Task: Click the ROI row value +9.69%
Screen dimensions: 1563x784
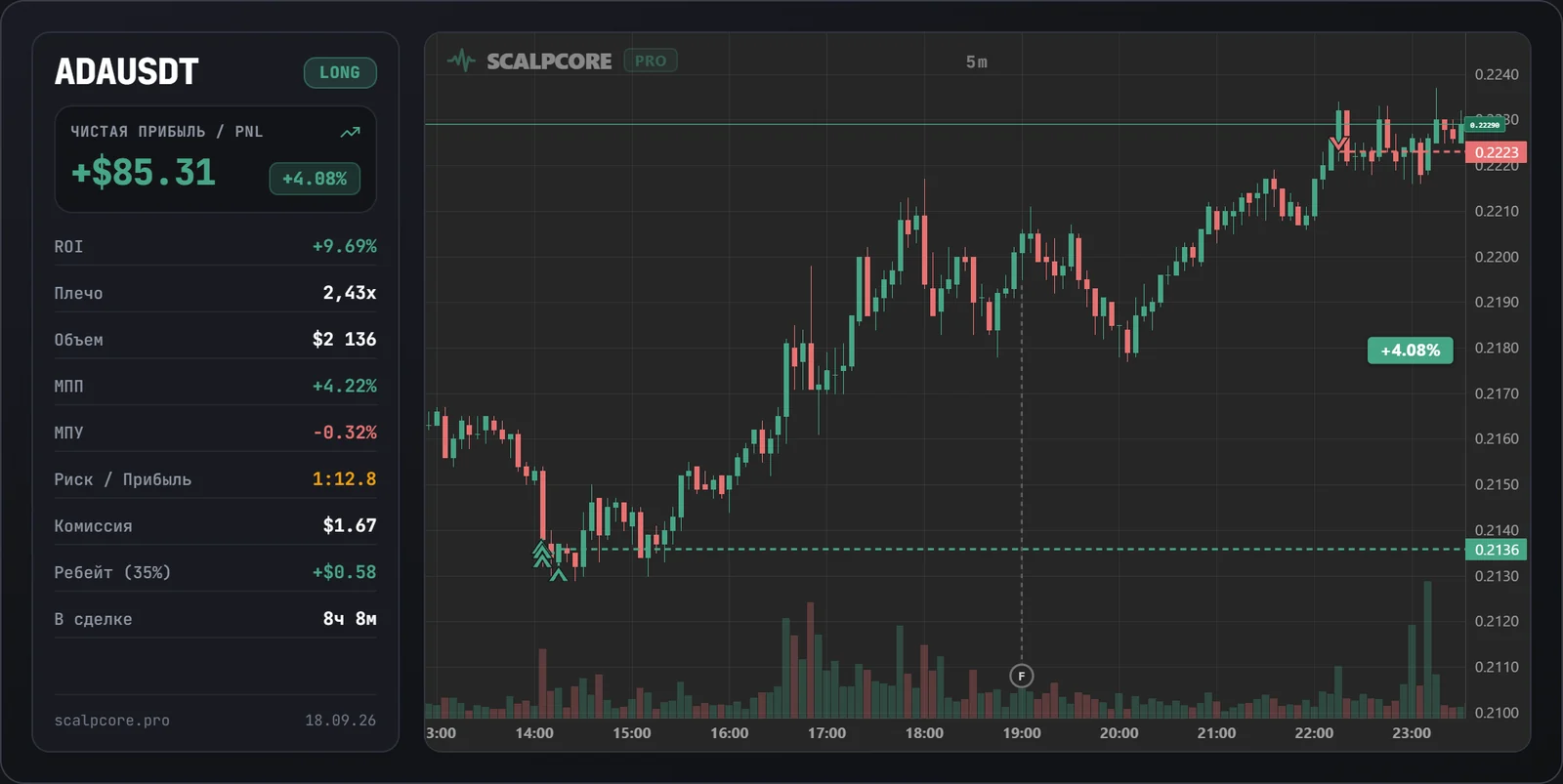Action: [x=344, y=246]
